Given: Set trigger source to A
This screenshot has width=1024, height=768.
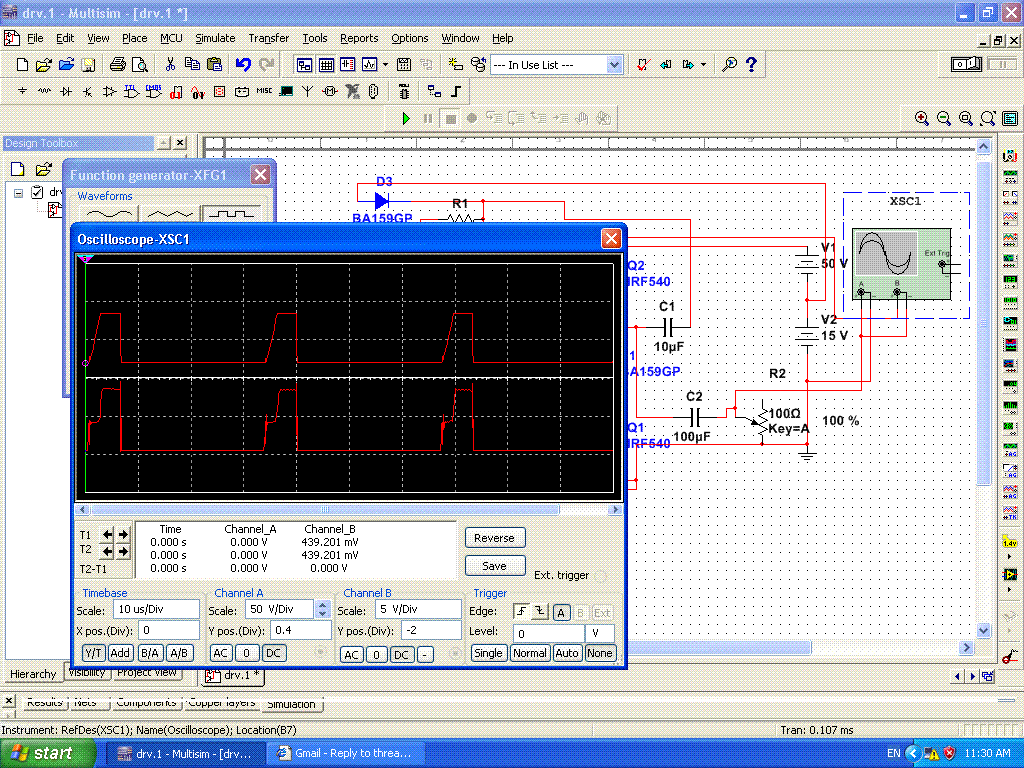Looking at the screenshot, I should (x=561, y=613).
